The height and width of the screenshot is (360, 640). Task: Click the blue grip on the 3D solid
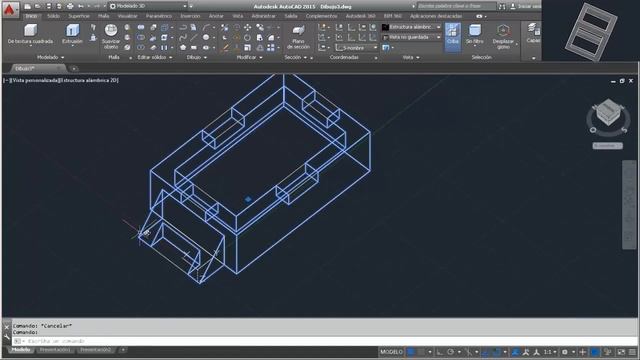pos(248,199)
